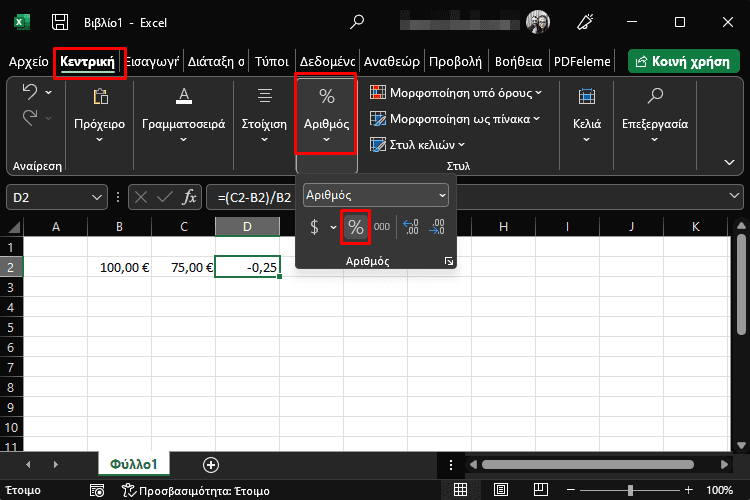Cancel formula entry with X icon

pyautogui.click(x=141, y=197)
